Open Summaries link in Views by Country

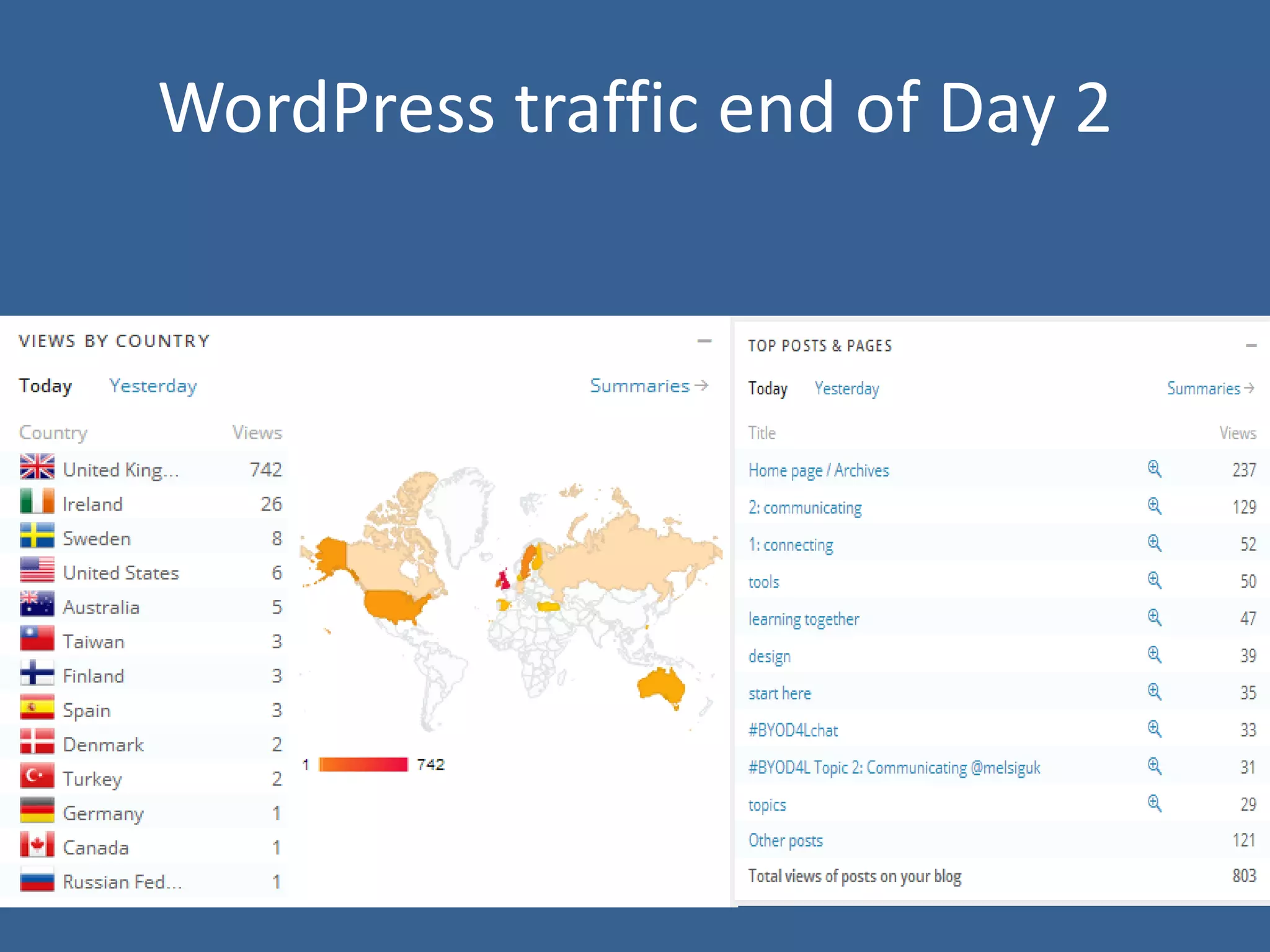click(x=649, y=386)
